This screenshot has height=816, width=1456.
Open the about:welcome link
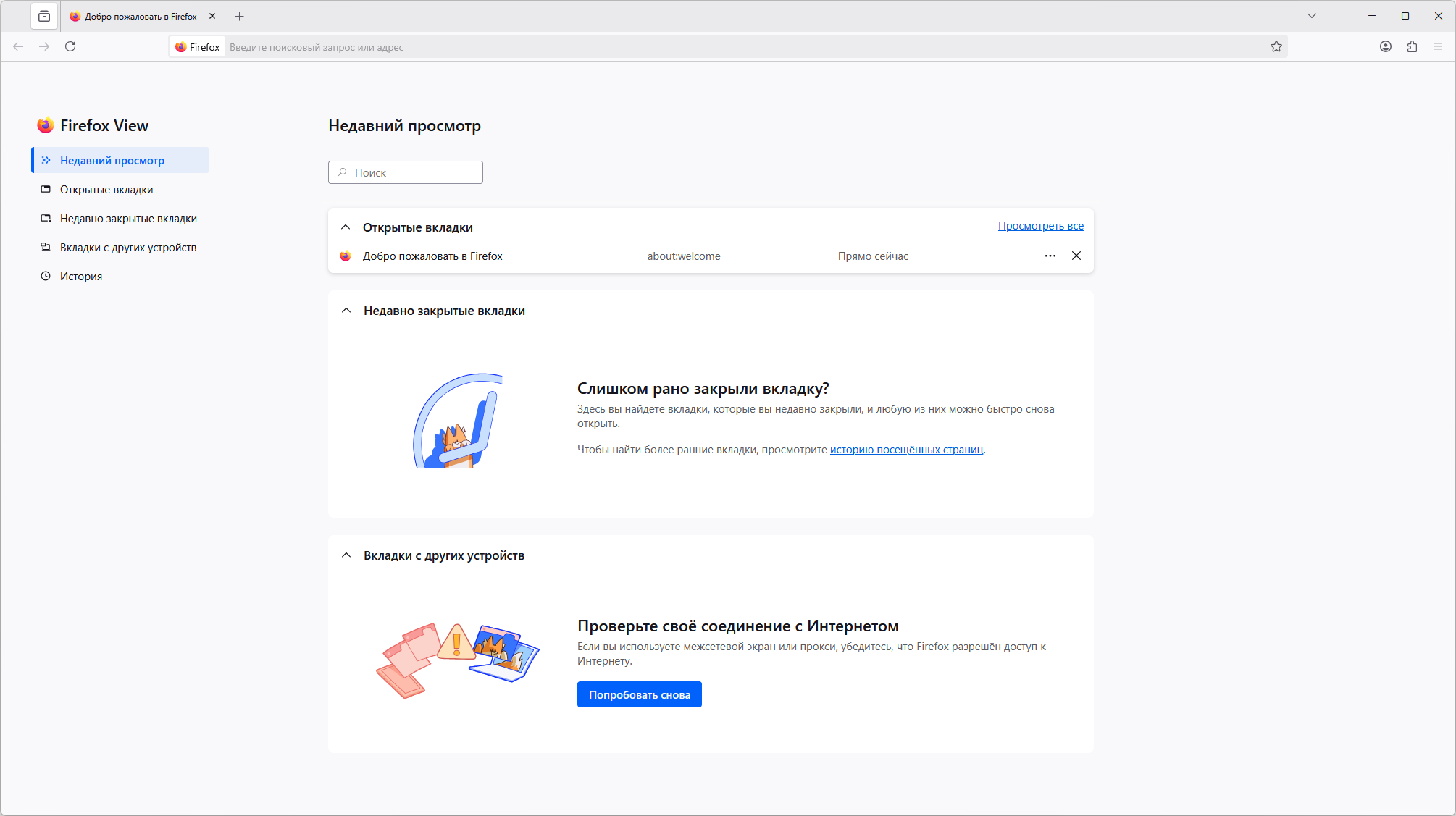[684, 256]
